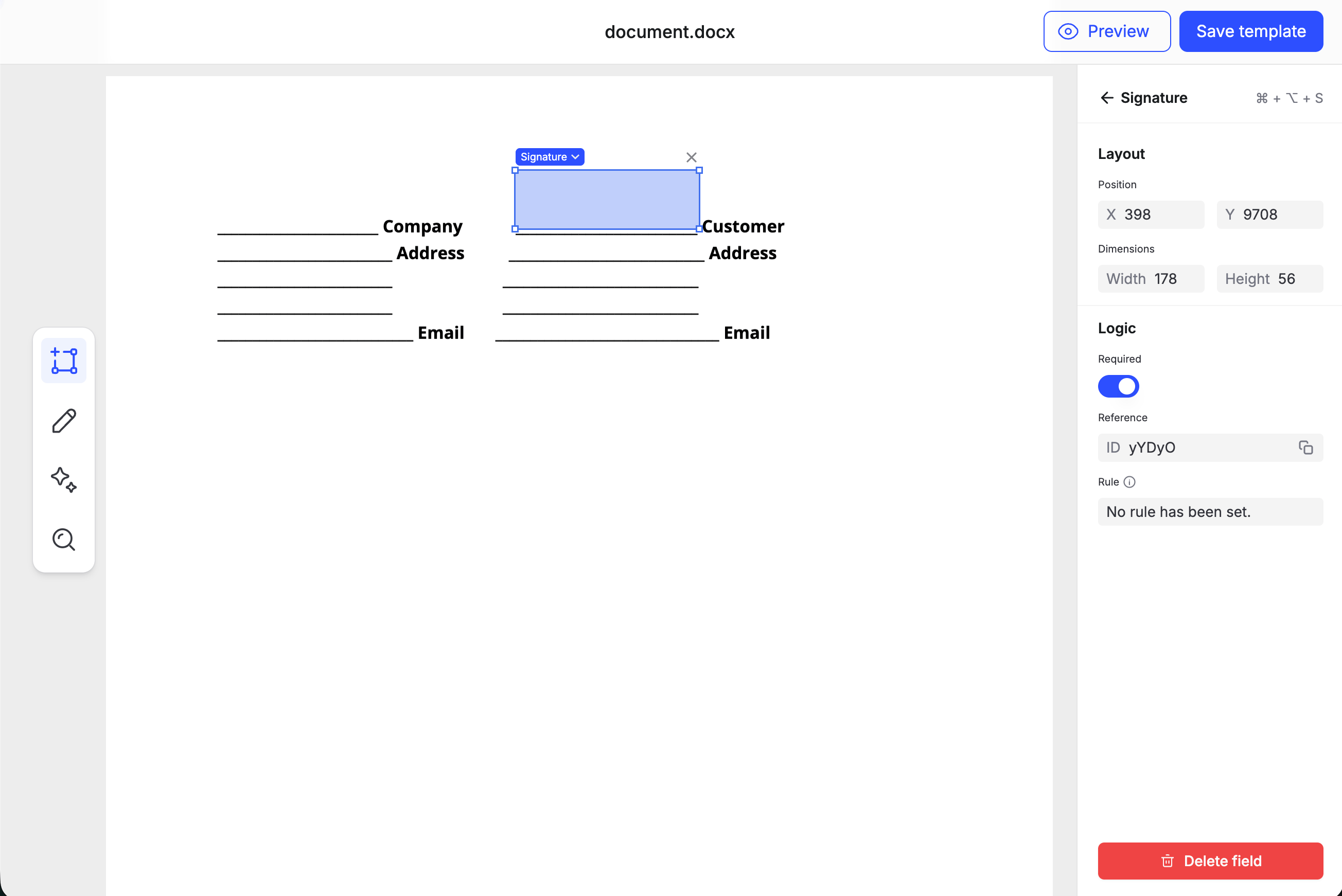Edit the X position field
Viewport: 1342px width, 896px height.
[1151, 215]
